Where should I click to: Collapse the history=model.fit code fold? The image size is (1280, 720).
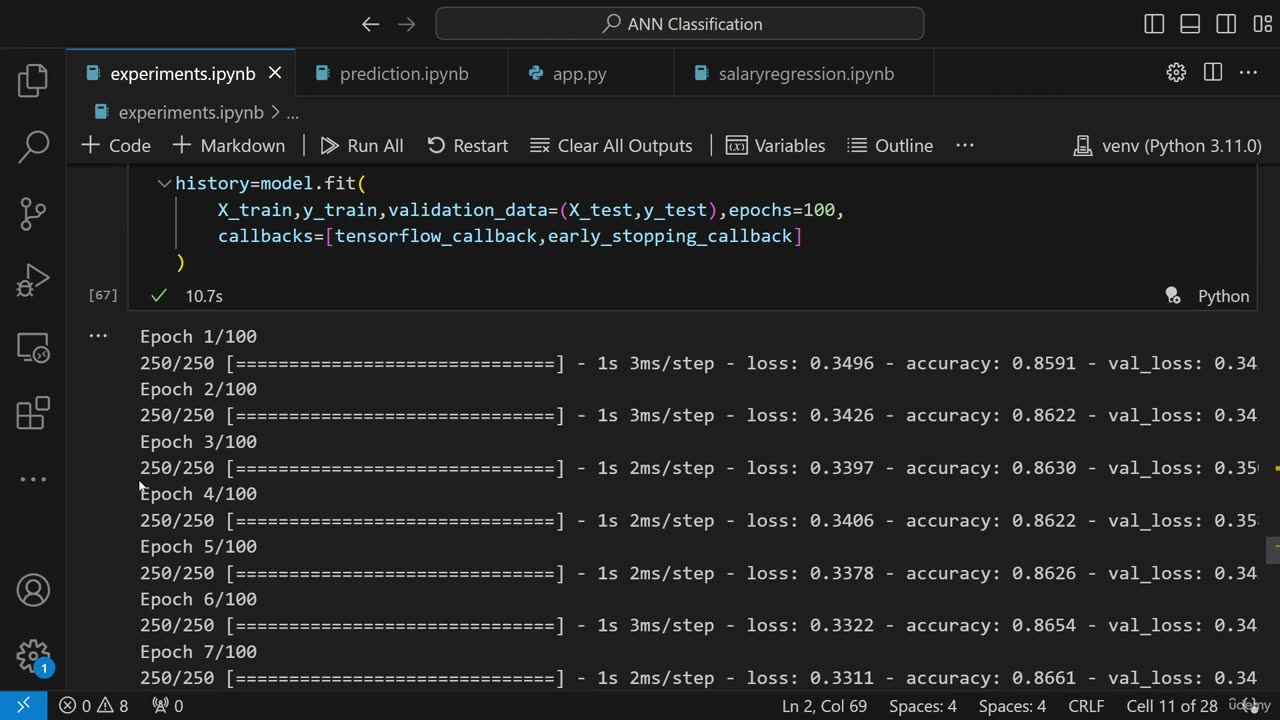pyautogui.click(x=164, y=183)
